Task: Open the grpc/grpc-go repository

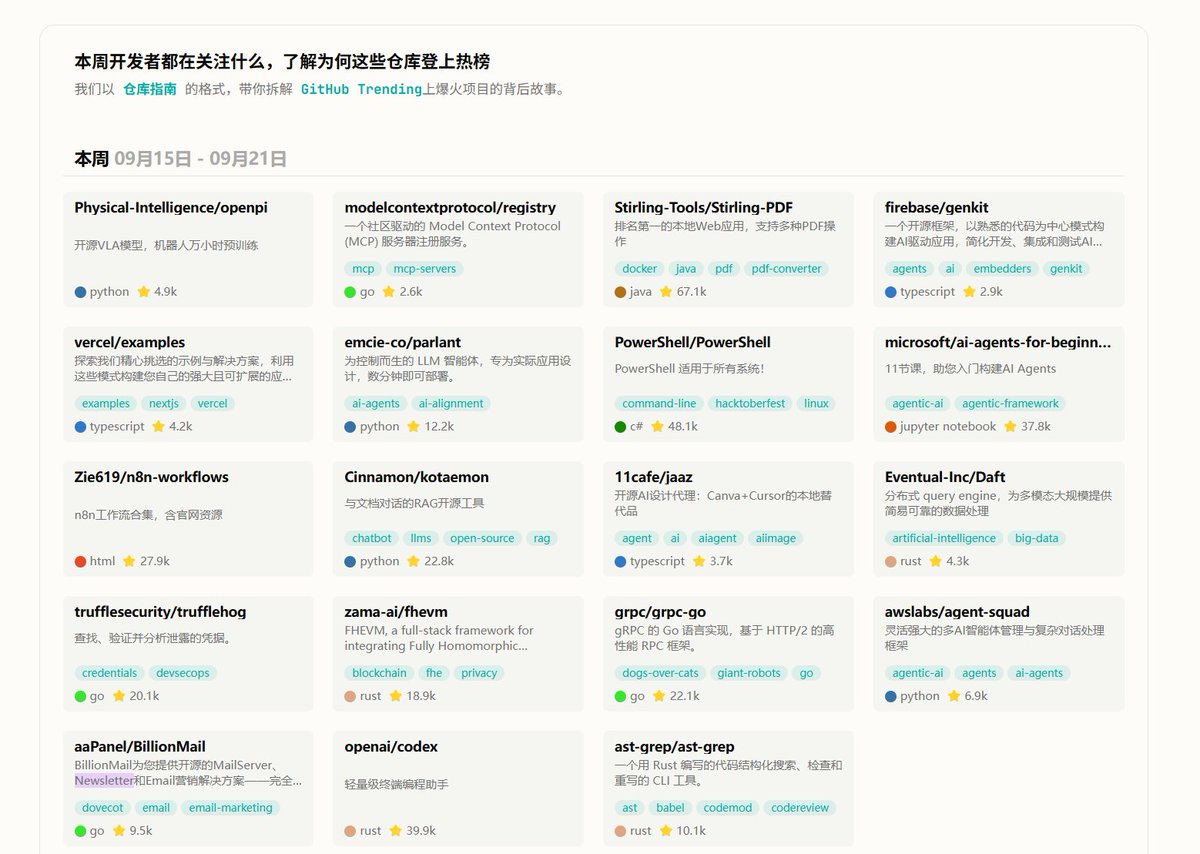Action: point(659,612)
